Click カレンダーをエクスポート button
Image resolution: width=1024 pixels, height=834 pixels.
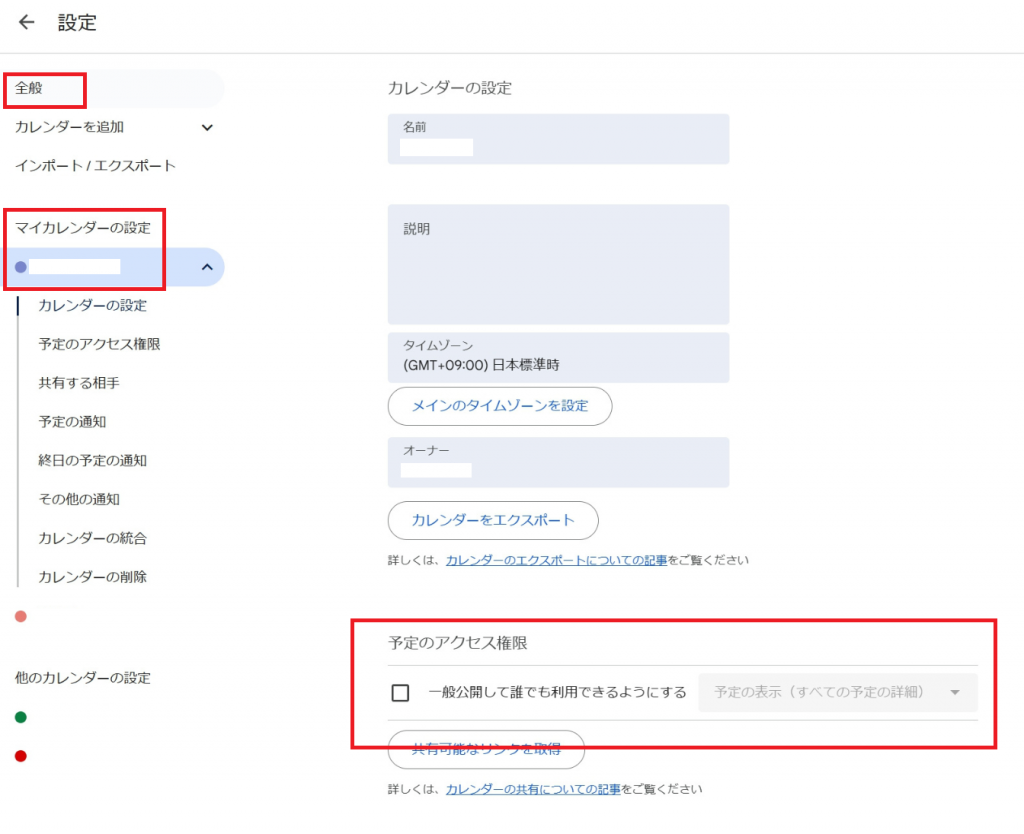click(493, 521)
